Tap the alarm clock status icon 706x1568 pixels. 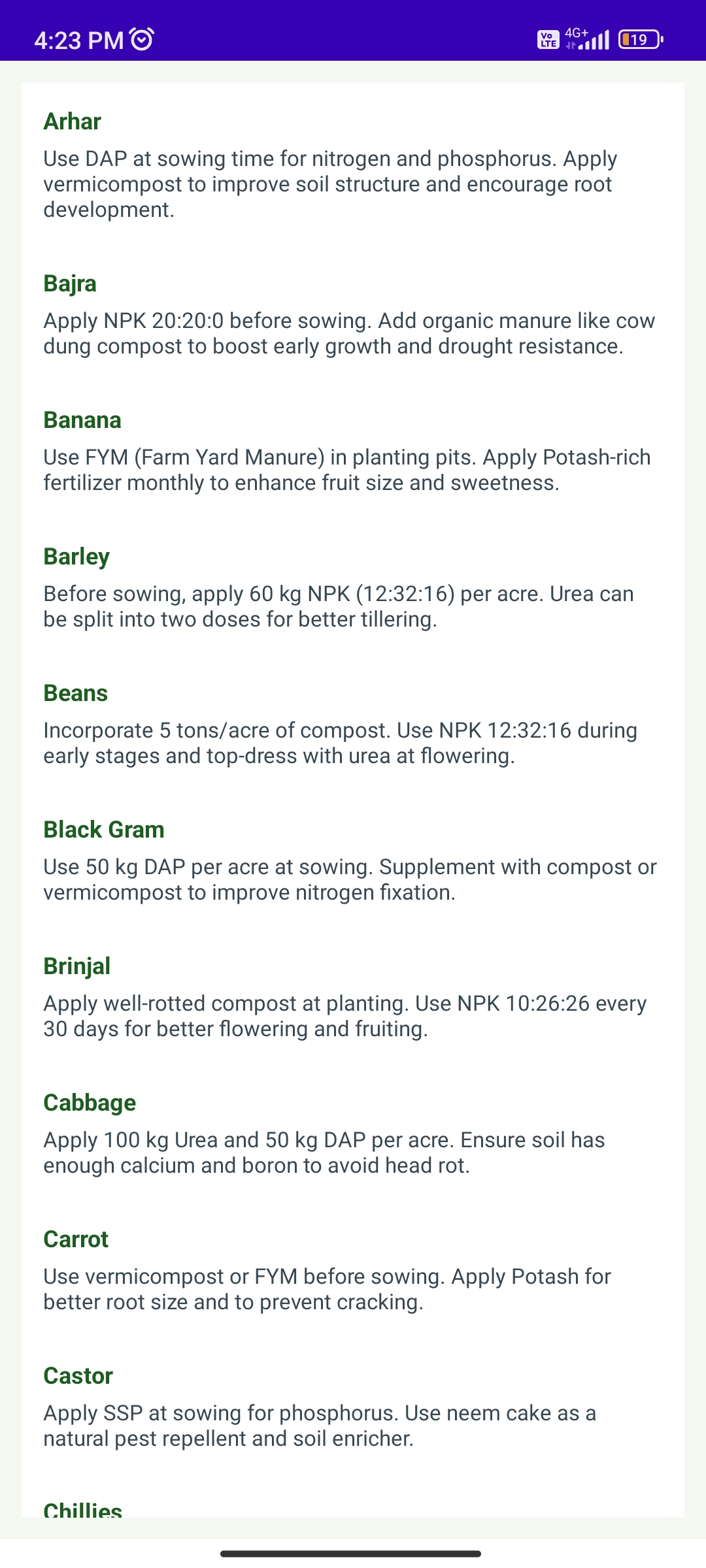coord(142,40)
